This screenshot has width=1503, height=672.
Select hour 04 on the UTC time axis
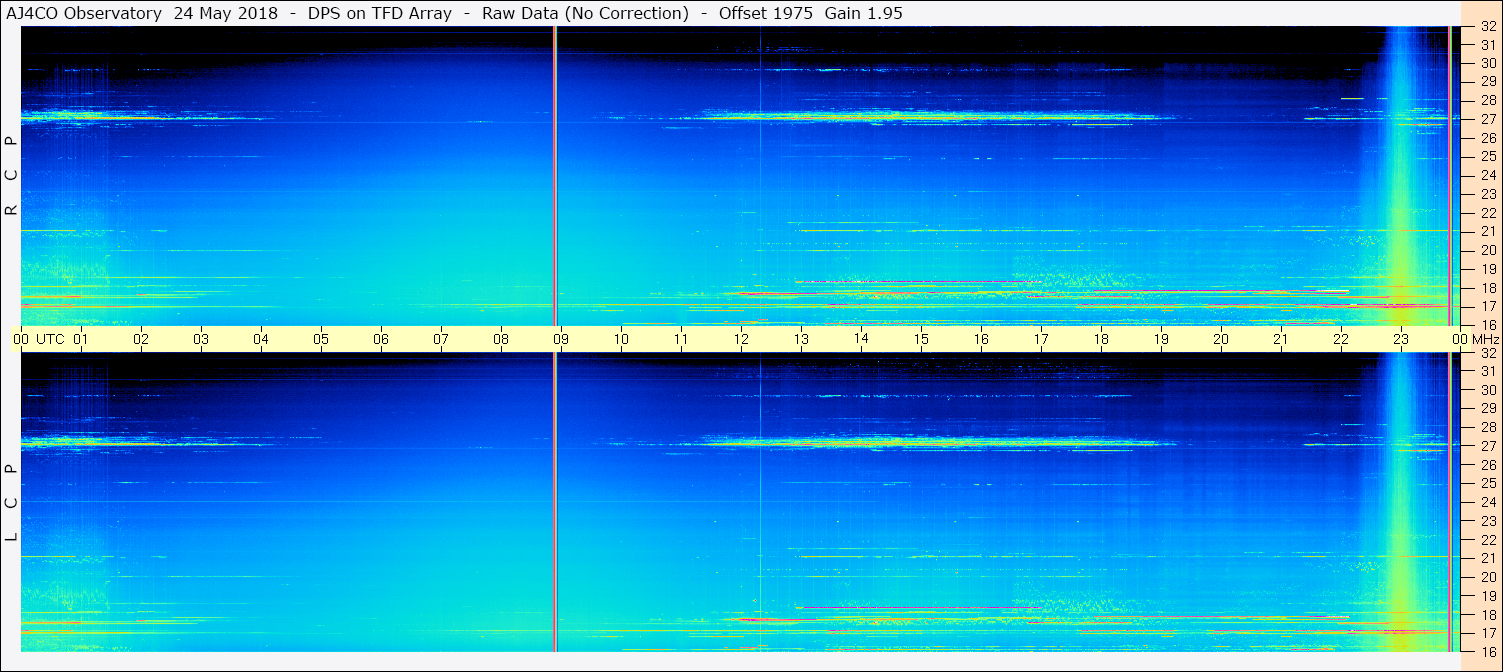coord(261,339)
